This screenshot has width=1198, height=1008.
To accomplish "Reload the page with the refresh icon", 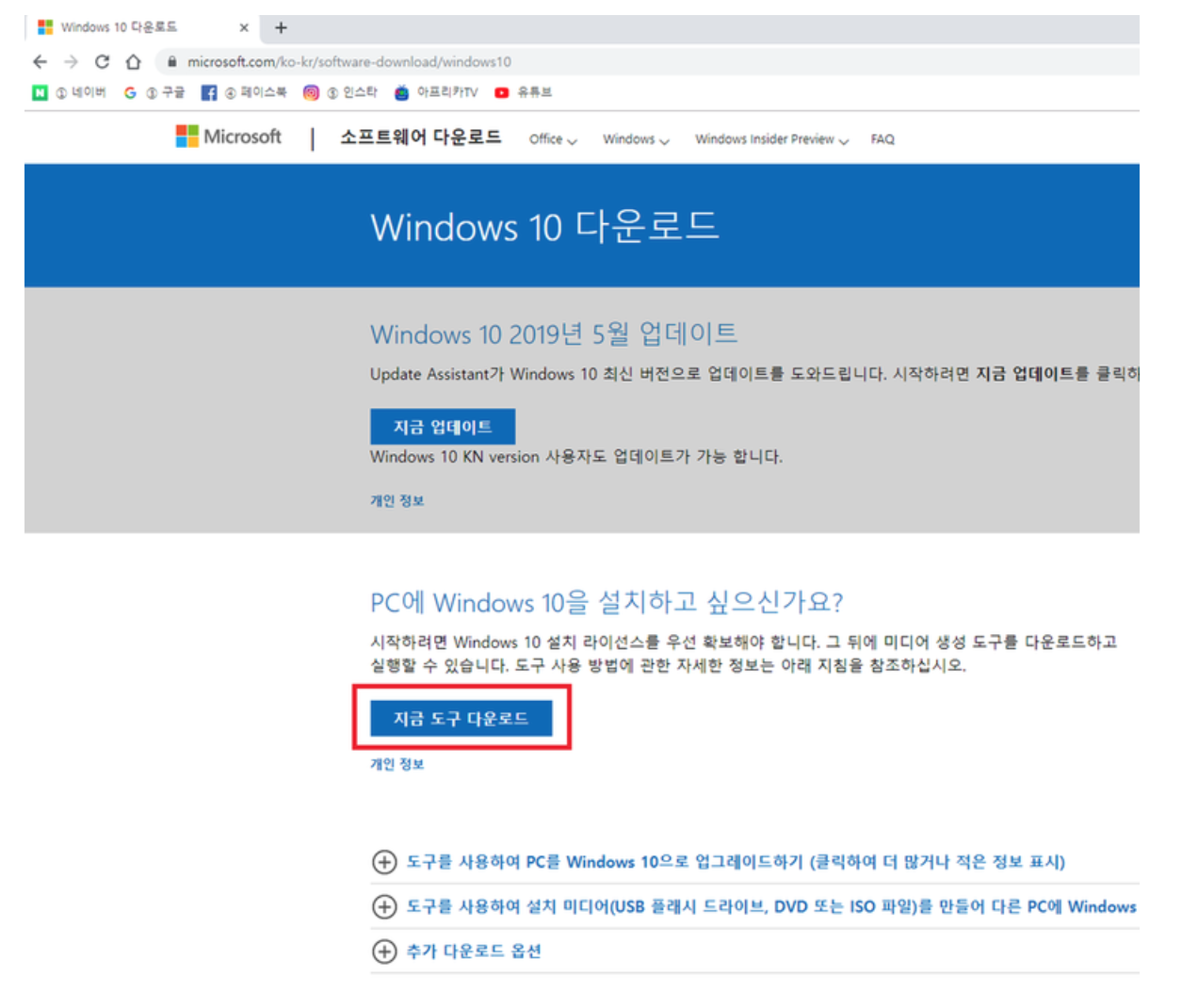I will click(x=102, y=62).
